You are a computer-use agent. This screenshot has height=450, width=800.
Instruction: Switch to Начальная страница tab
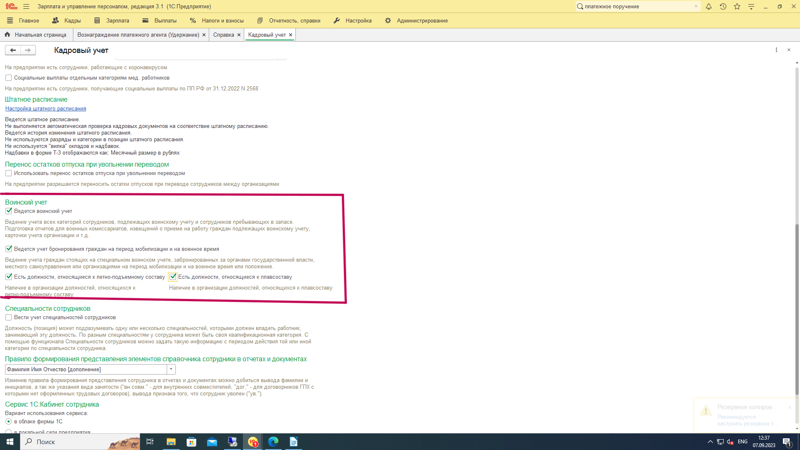[36, 35]
